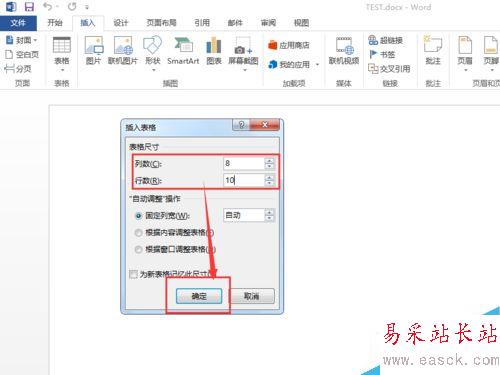500x375 pixels.
Task: Click the 列数 columns input field
Action: tap(244, 163)
